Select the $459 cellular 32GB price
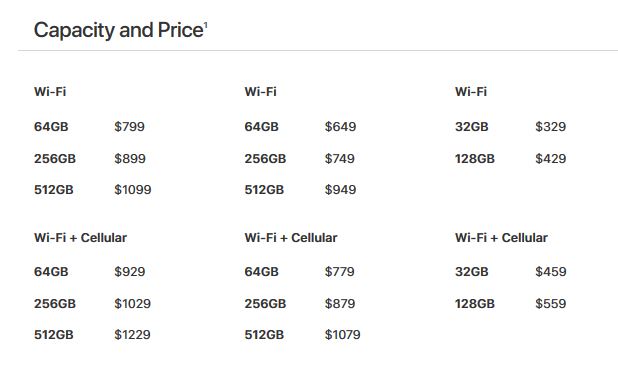The height and width of the screenshot is (377, 618). click(x=551, y=272)
